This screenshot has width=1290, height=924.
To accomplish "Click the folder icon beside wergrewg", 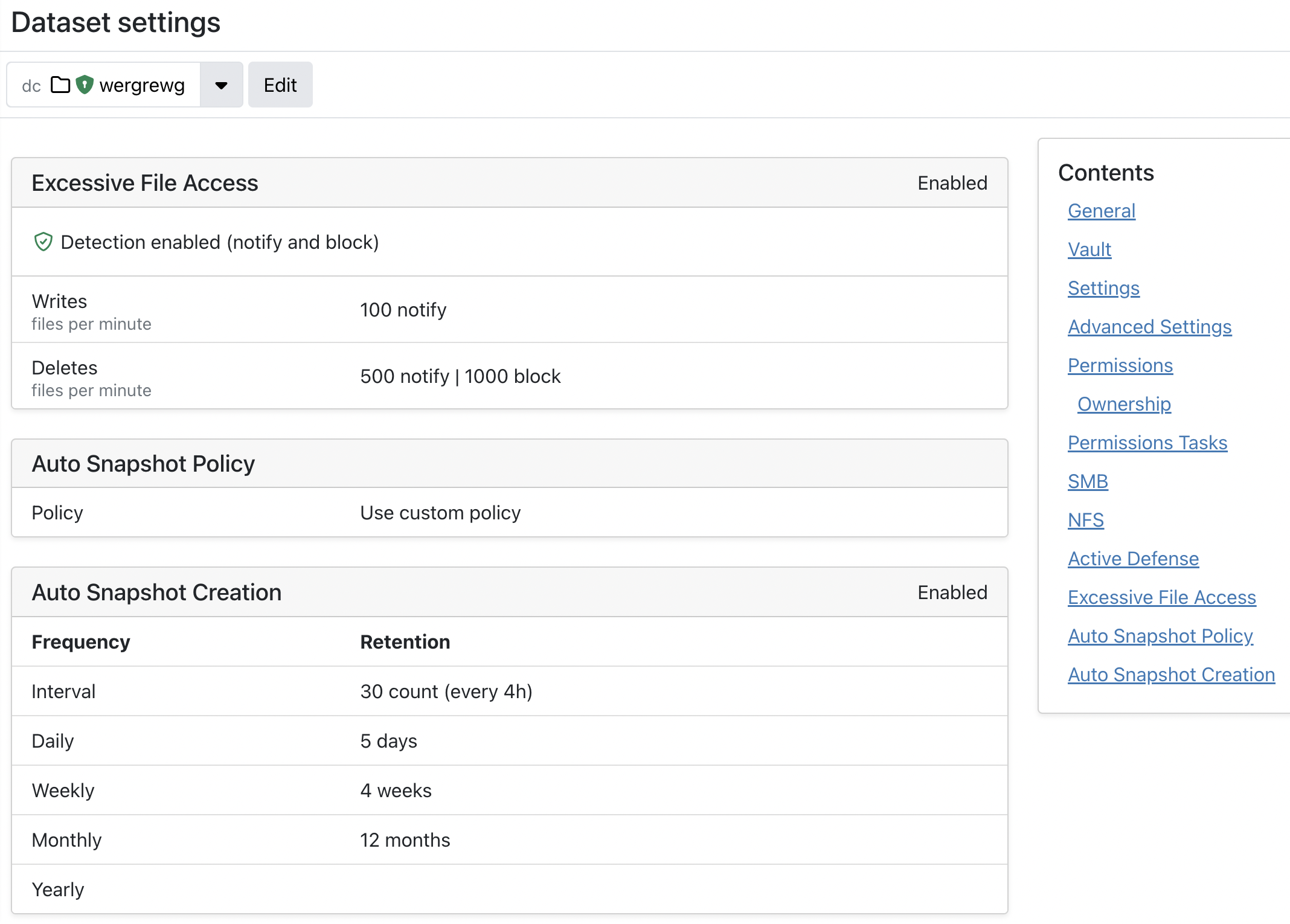I will pos(60,85).
